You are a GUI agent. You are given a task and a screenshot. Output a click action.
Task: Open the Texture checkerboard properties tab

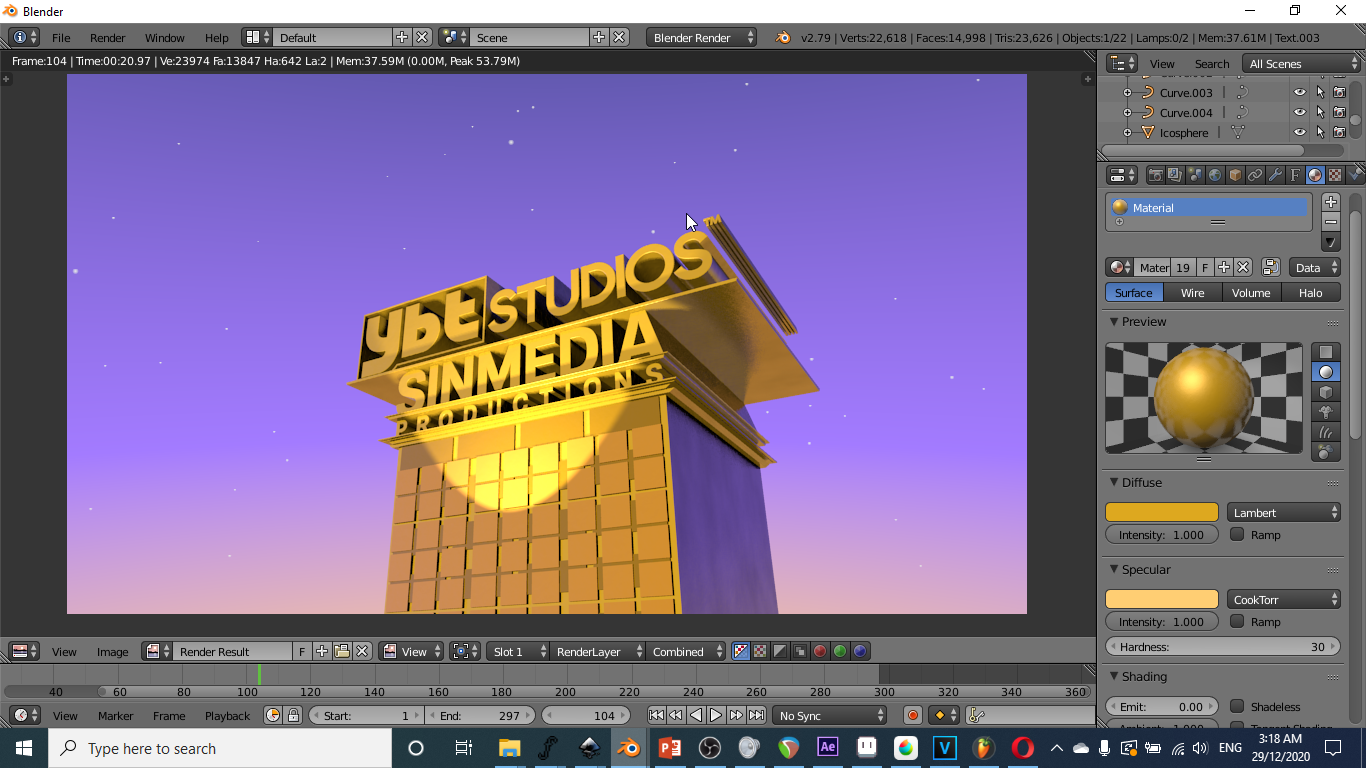(1335, 175)
